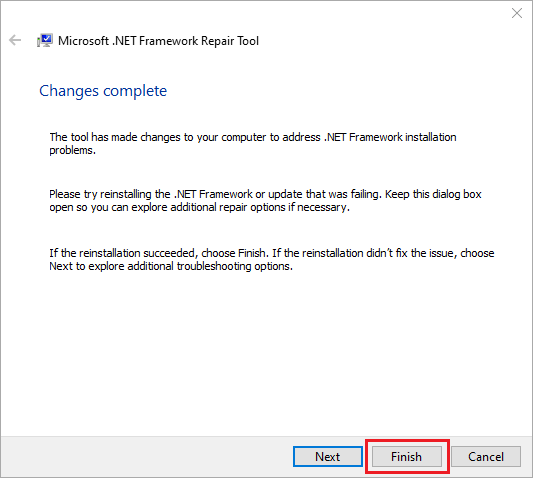The image size is (533, 478).
Task: Click the .NET Repair Tool computer icon
Action: (45, 40)
